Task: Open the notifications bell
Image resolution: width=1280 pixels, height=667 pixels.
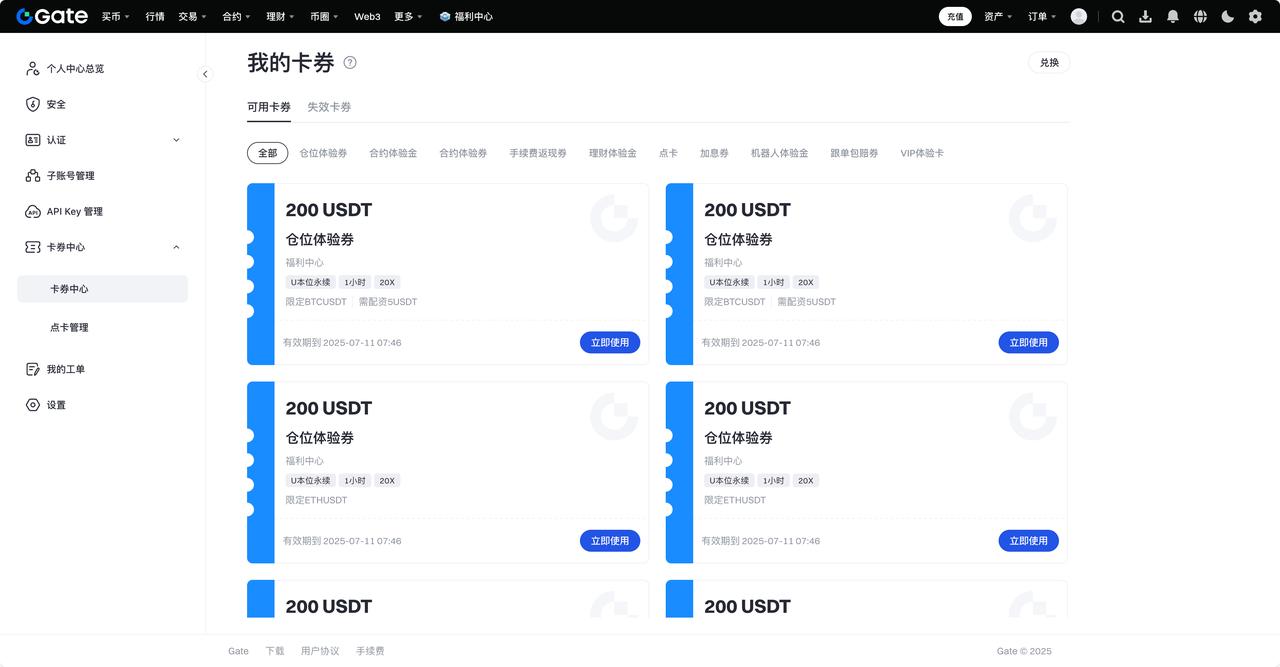Action: pyautogui.click(x=1173, y=17)
